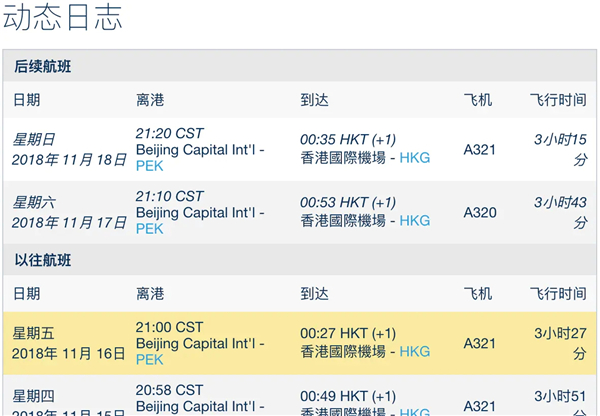Click the 离港 column header under 以往航班
The width and height of the screenshot is (600, 416).
pyautogui.click(x=150, y=294)
